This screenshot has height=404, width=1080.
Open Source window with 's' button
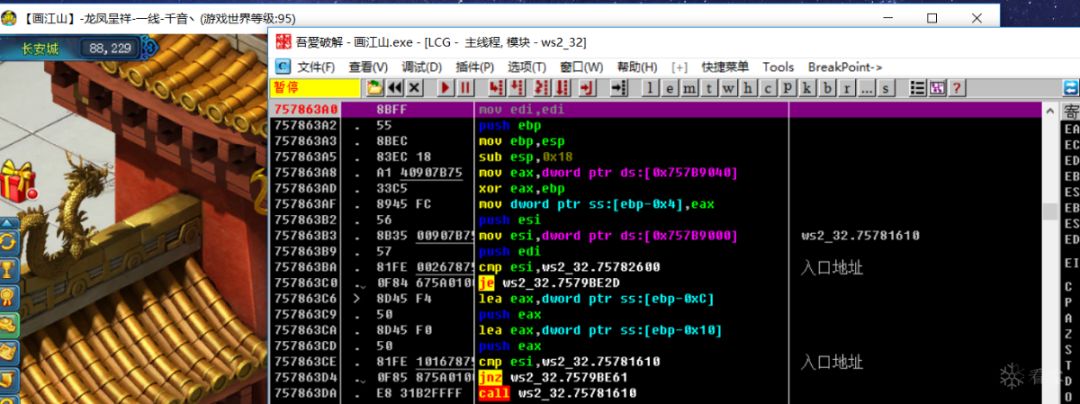click(x=886, y=88)
